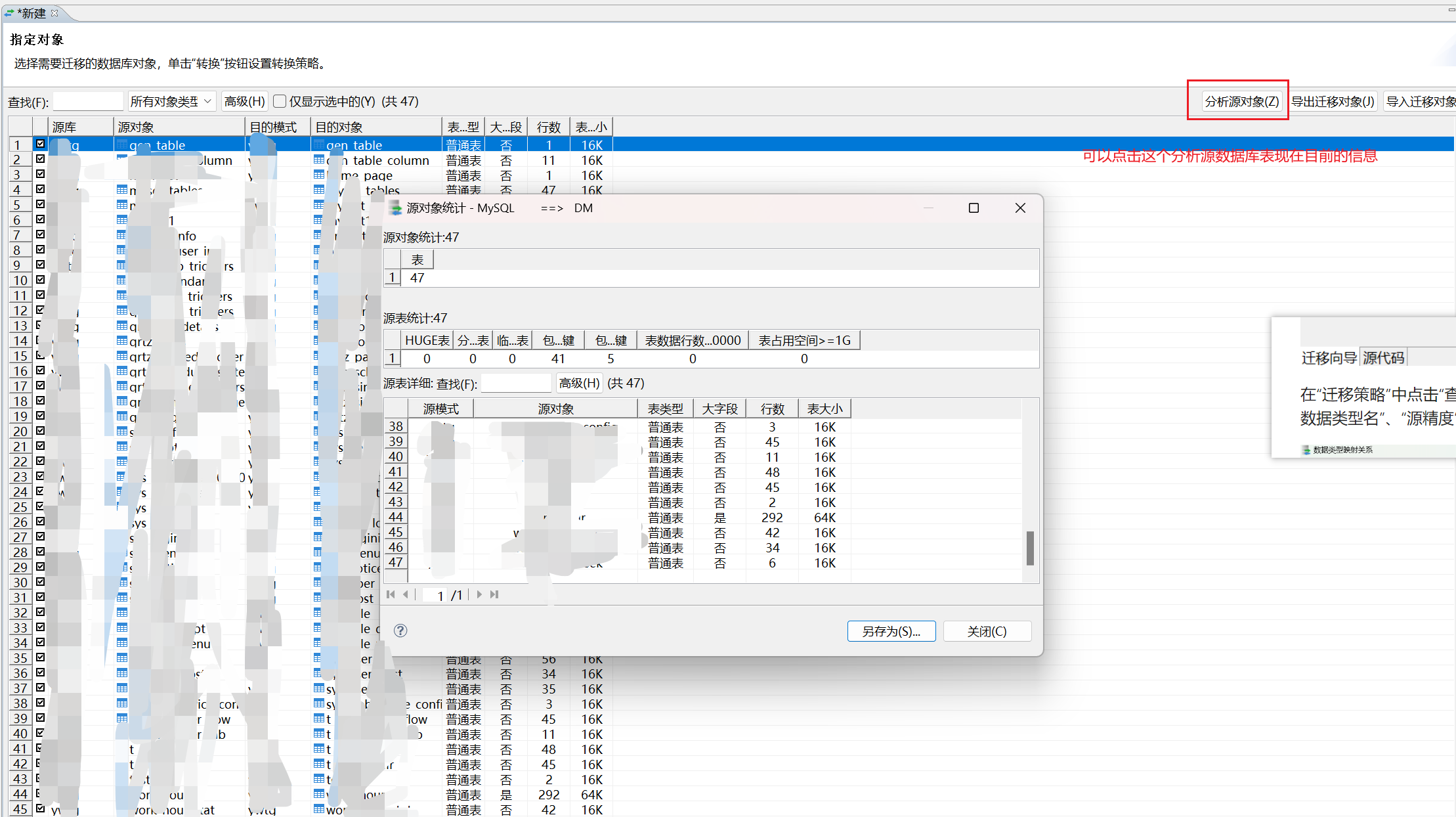Sort by 行数 column header in dialog
Viewport: 1456px width, 817px height.
(772, 408)
